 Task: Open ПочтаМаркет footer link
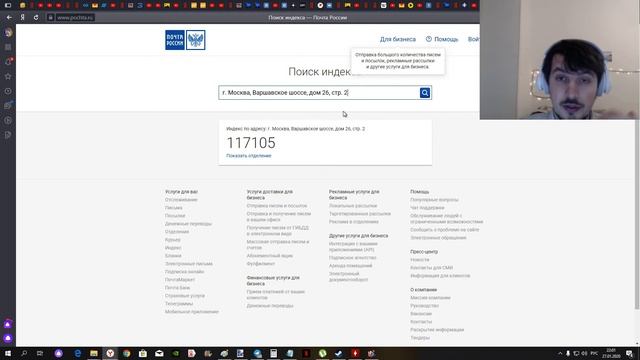click(180, 280)
